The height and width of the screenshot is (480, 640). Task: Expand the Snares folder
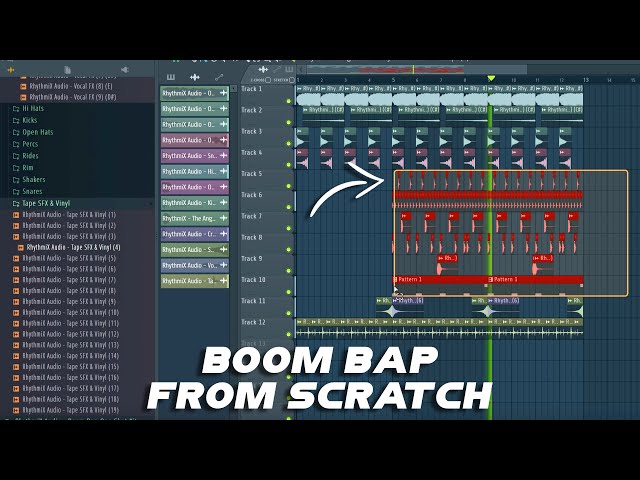point(27,191)
